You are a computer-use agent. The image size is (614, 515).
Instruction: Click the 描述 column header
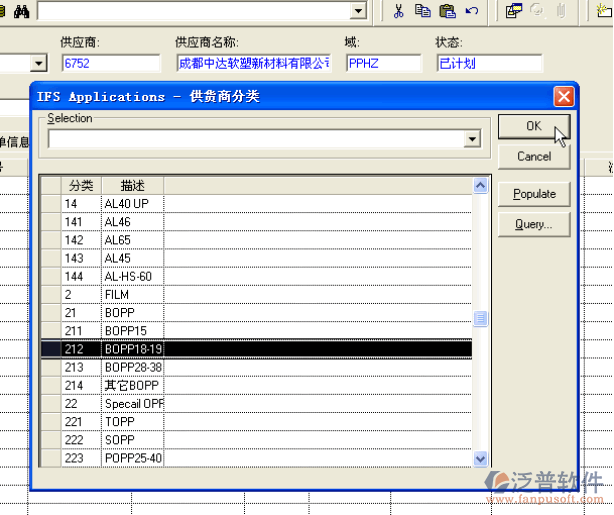click(132, 186)
